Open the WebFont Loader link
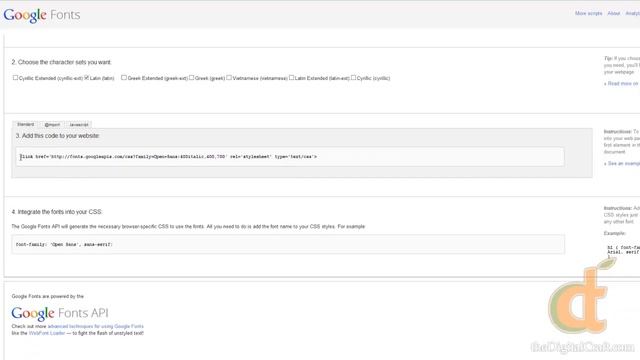640x360 pixels. tap(47, 333)
